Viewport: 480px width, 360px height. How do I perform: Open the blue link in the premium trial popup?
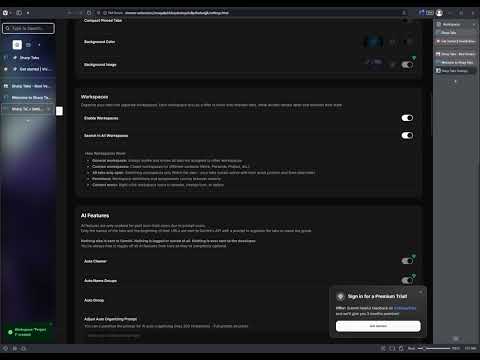click(x=405, y=308)
